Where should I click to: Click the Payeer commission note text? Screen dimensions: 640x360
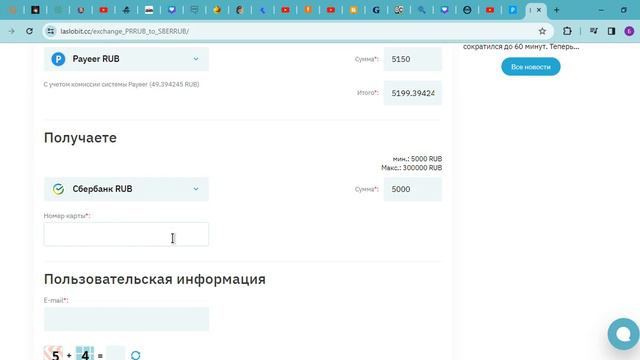(121, 84)
